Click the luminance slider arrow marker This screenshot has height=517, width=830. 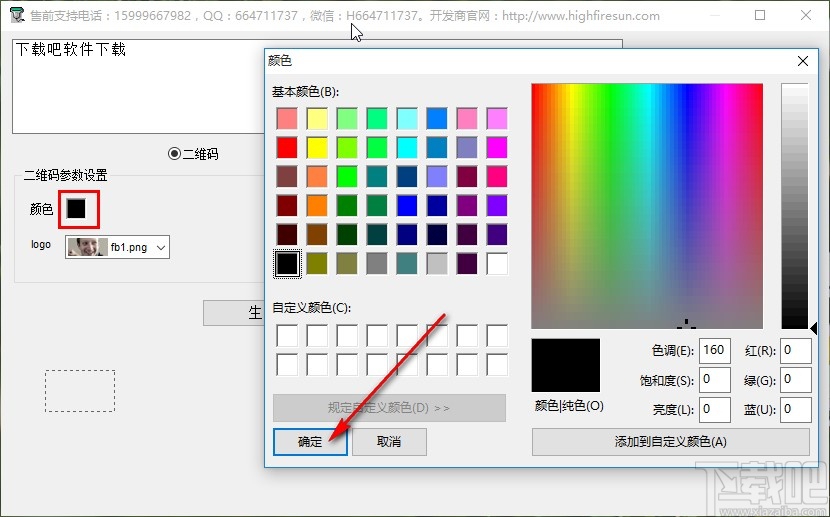coord(814,329)
